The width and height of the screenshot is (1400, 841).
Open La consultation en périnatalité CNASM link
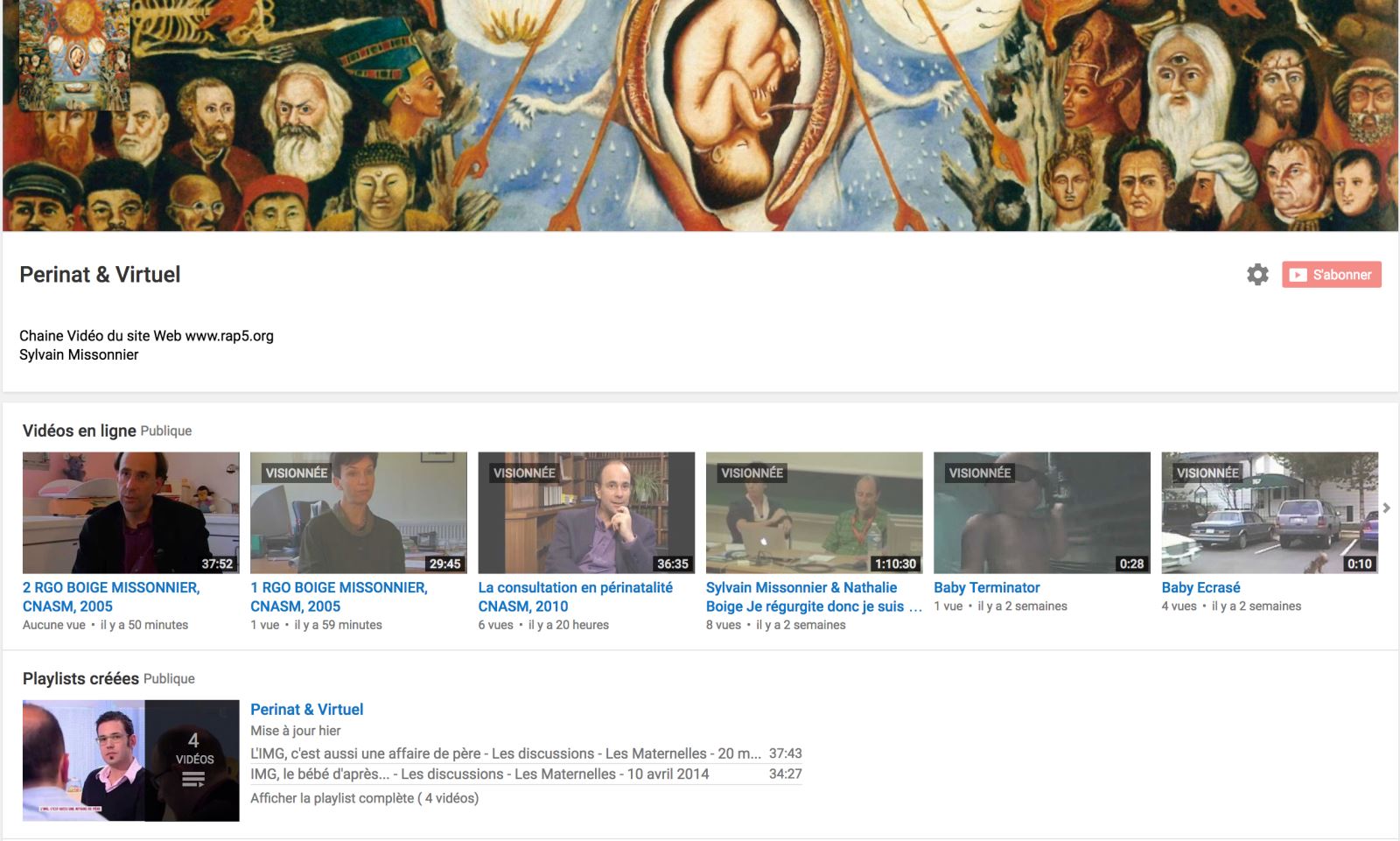(575, 597)
